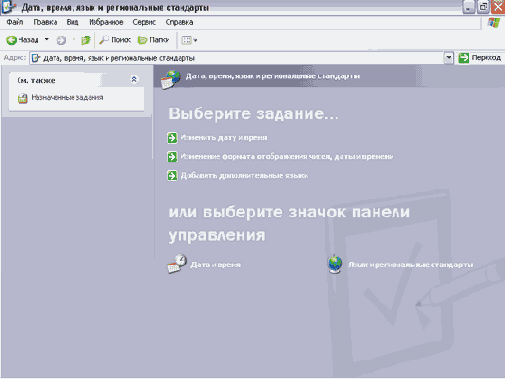Choose Изменить дату и время task
The width and height of the screenshot is (505, 379).
(x=224, y=138)
